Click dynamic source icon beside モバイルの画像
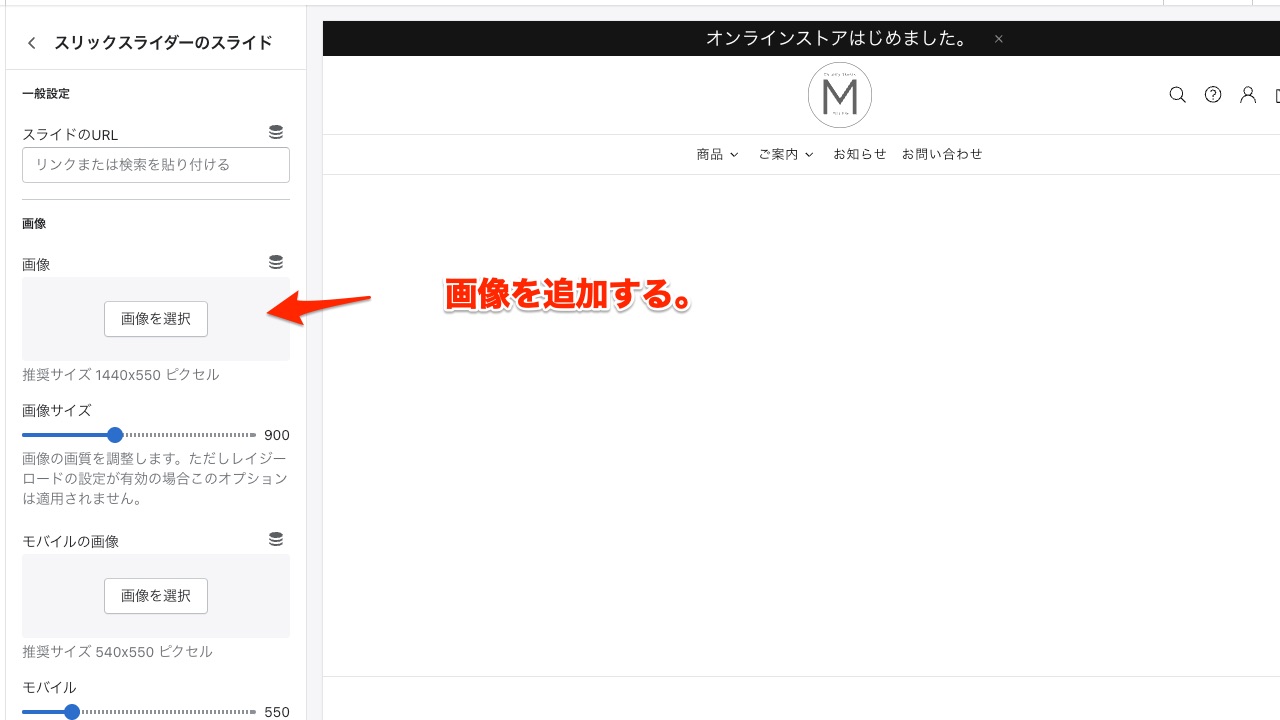Image resolution: width=1280 pixels, height=720 pixels. (276, 539)
